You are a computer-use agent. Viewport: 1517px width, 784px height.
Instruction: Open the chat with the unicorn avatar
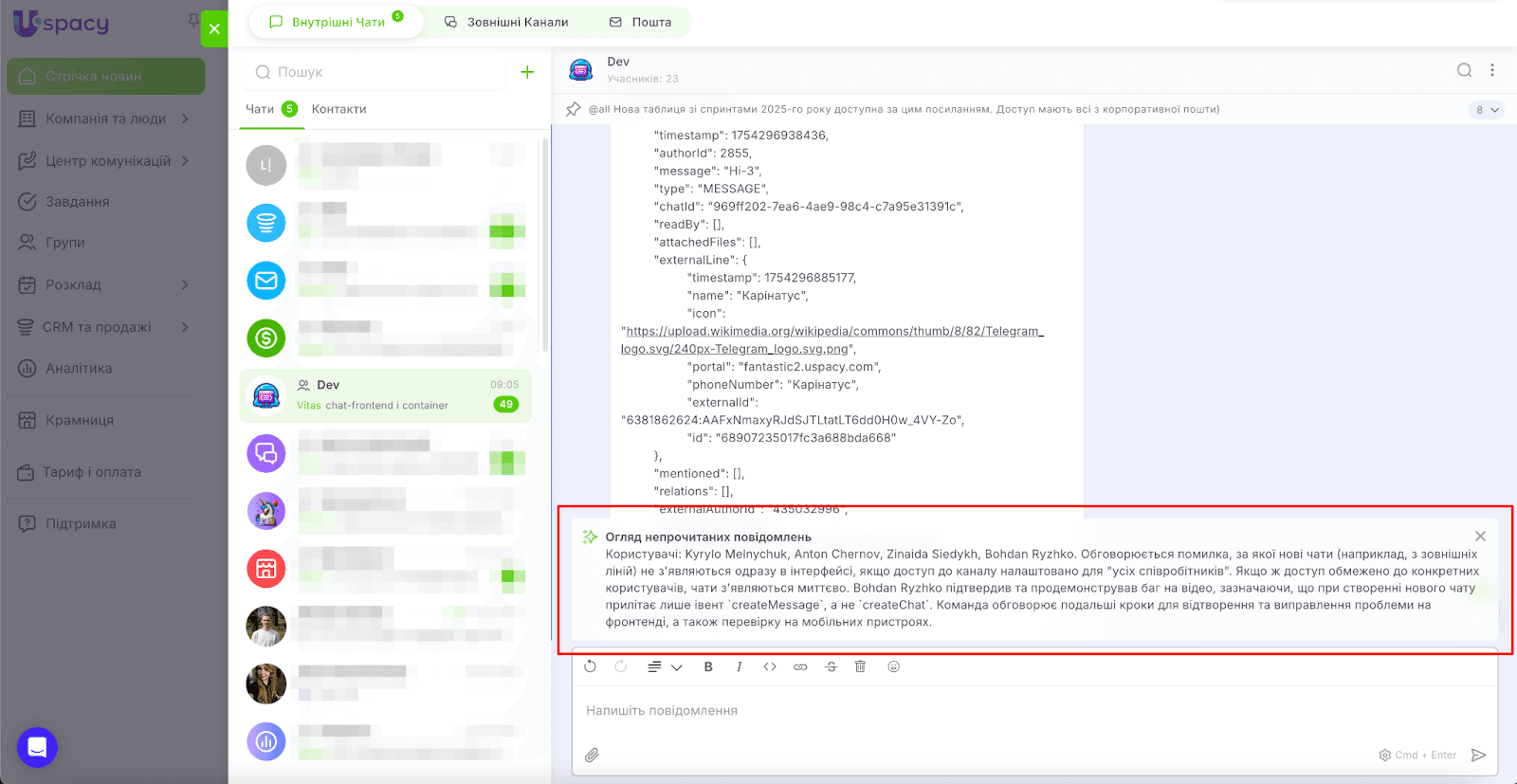point(385,511)
